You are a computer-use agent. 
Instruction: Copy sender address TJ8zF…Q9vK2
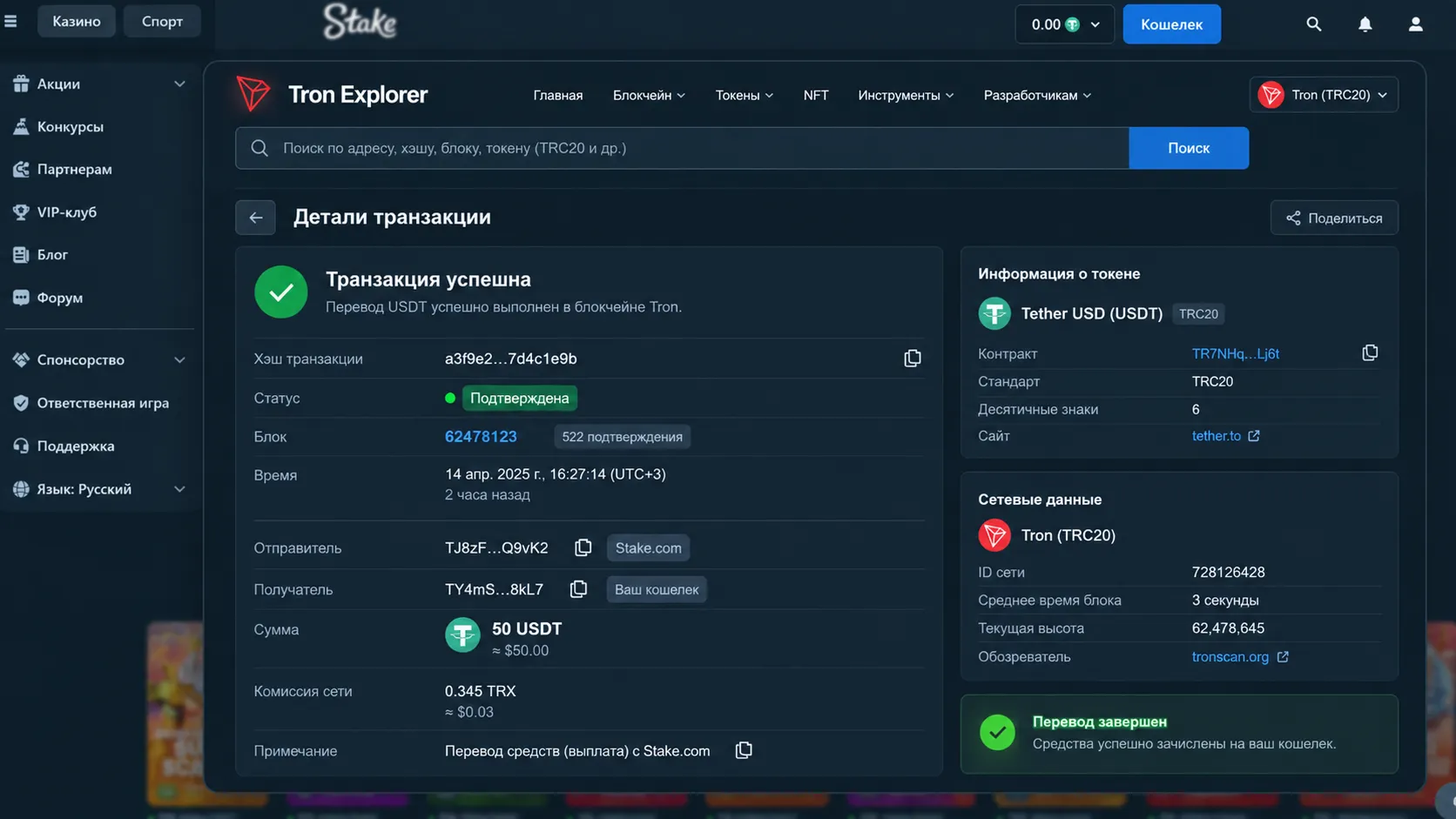583,547
